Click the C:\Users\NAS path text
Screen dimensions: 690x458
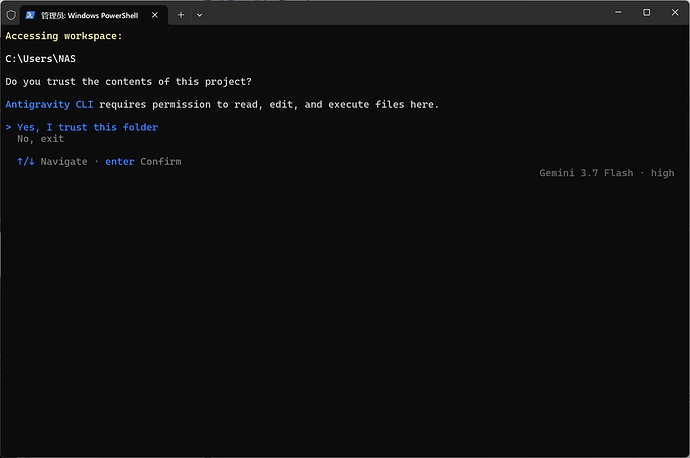40,59
